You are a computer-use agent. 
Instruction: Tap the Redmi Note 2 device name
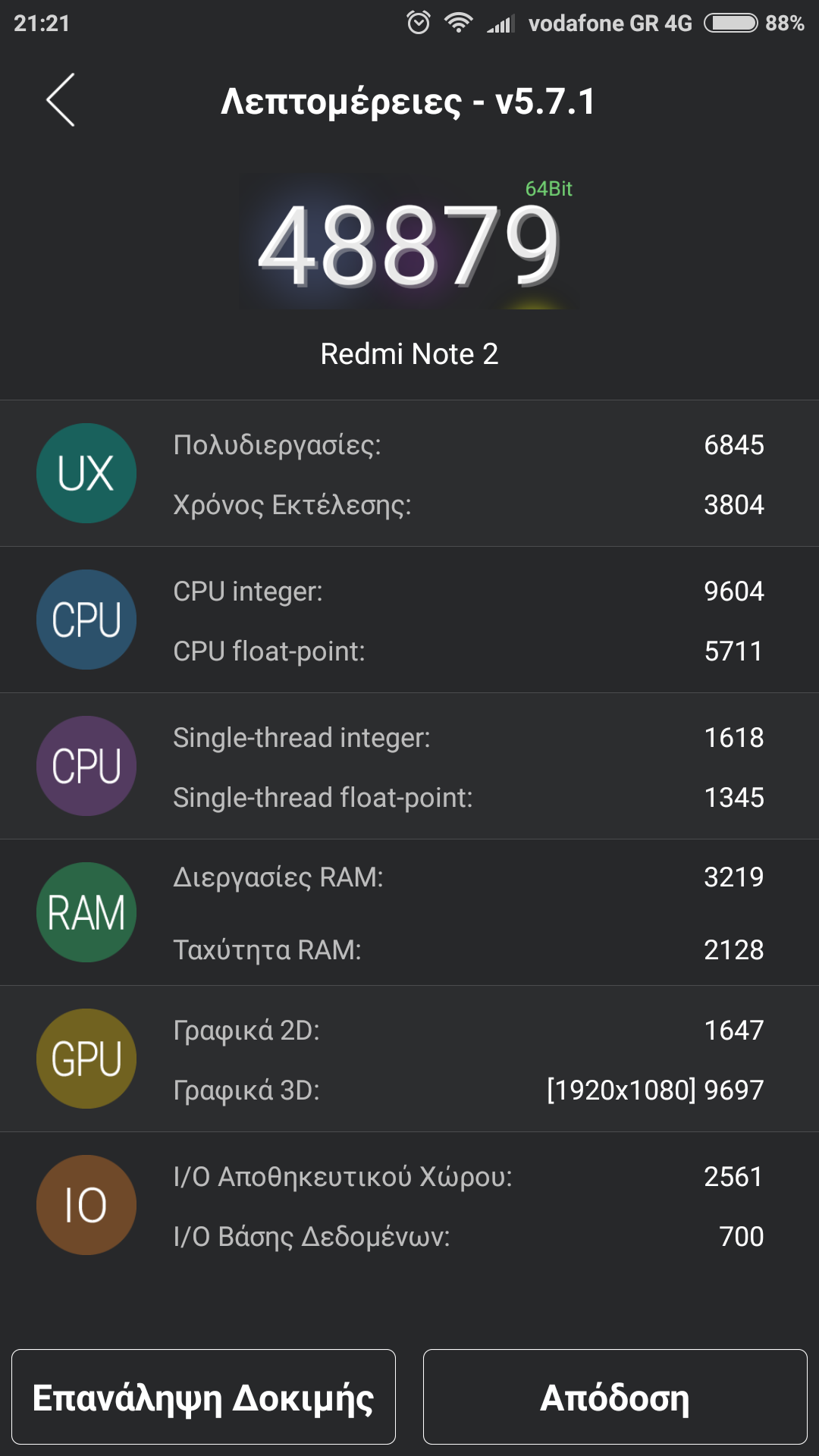click(x=409, y=354)
